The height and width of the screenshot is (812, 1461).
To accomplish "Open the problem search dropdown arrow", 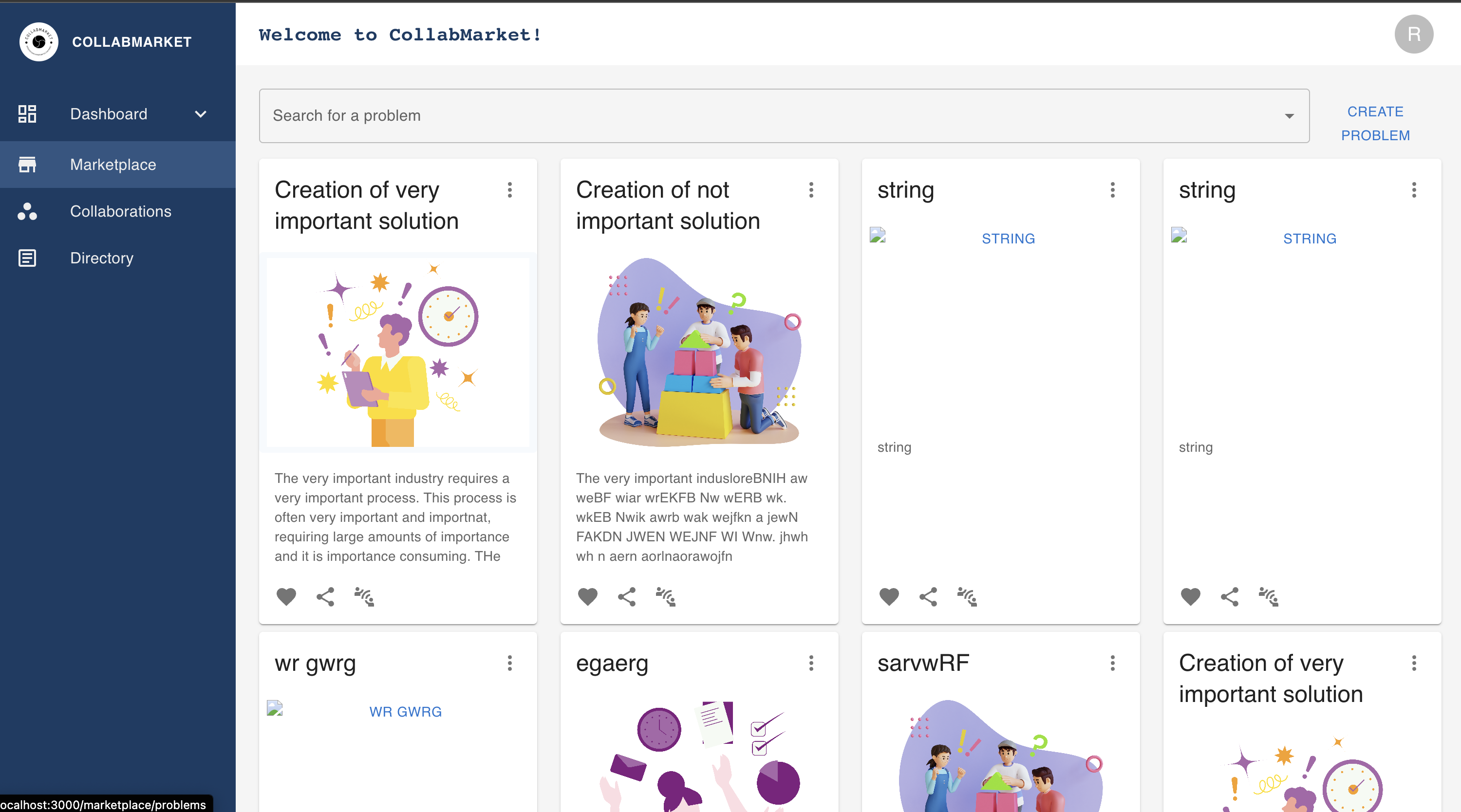I will pyautogui.click(x=1289, y=116).
